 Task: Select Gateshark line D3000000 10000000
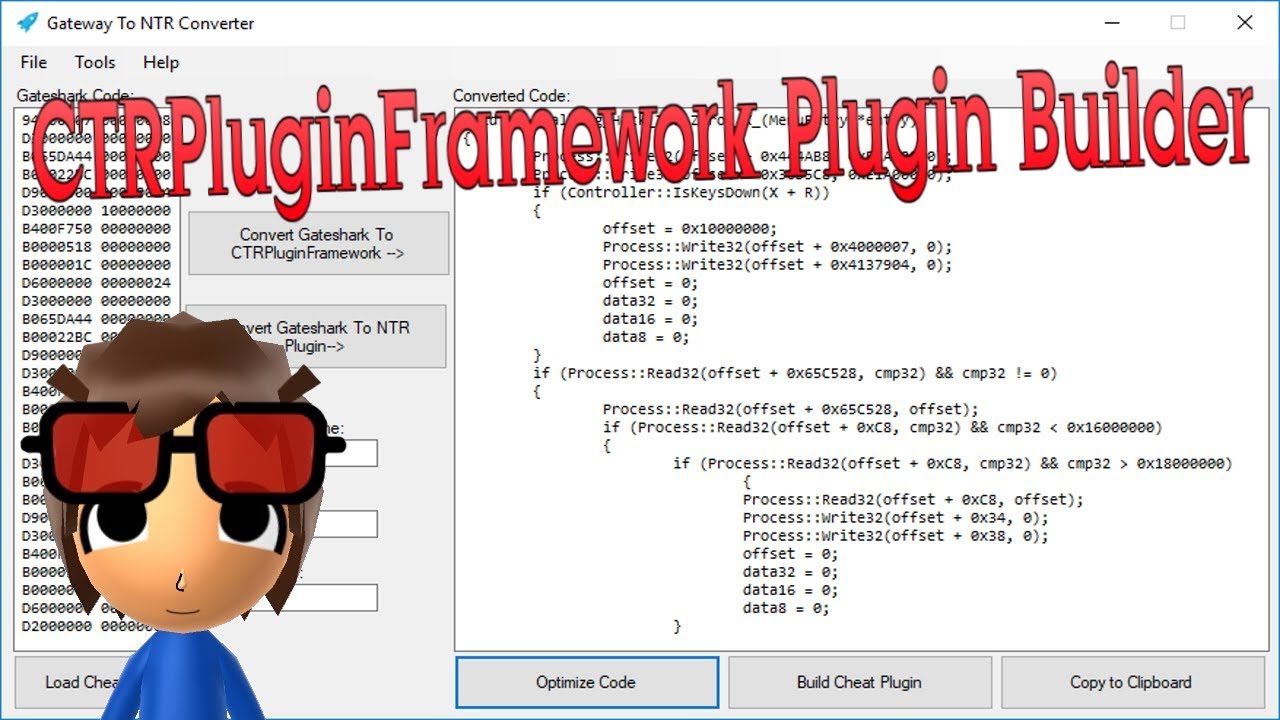coord(96,211)
